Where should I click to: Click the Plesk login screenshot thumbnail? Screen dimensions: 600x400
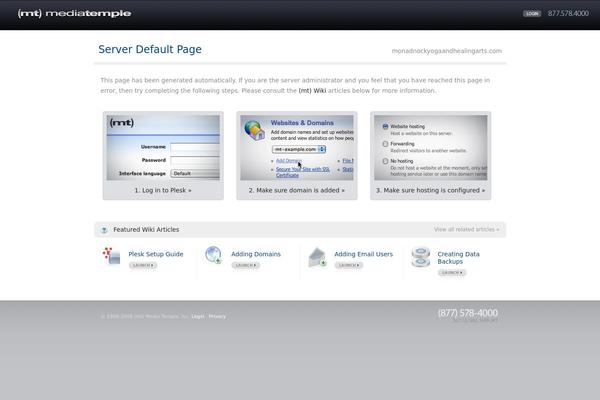[x=163, y=147]
